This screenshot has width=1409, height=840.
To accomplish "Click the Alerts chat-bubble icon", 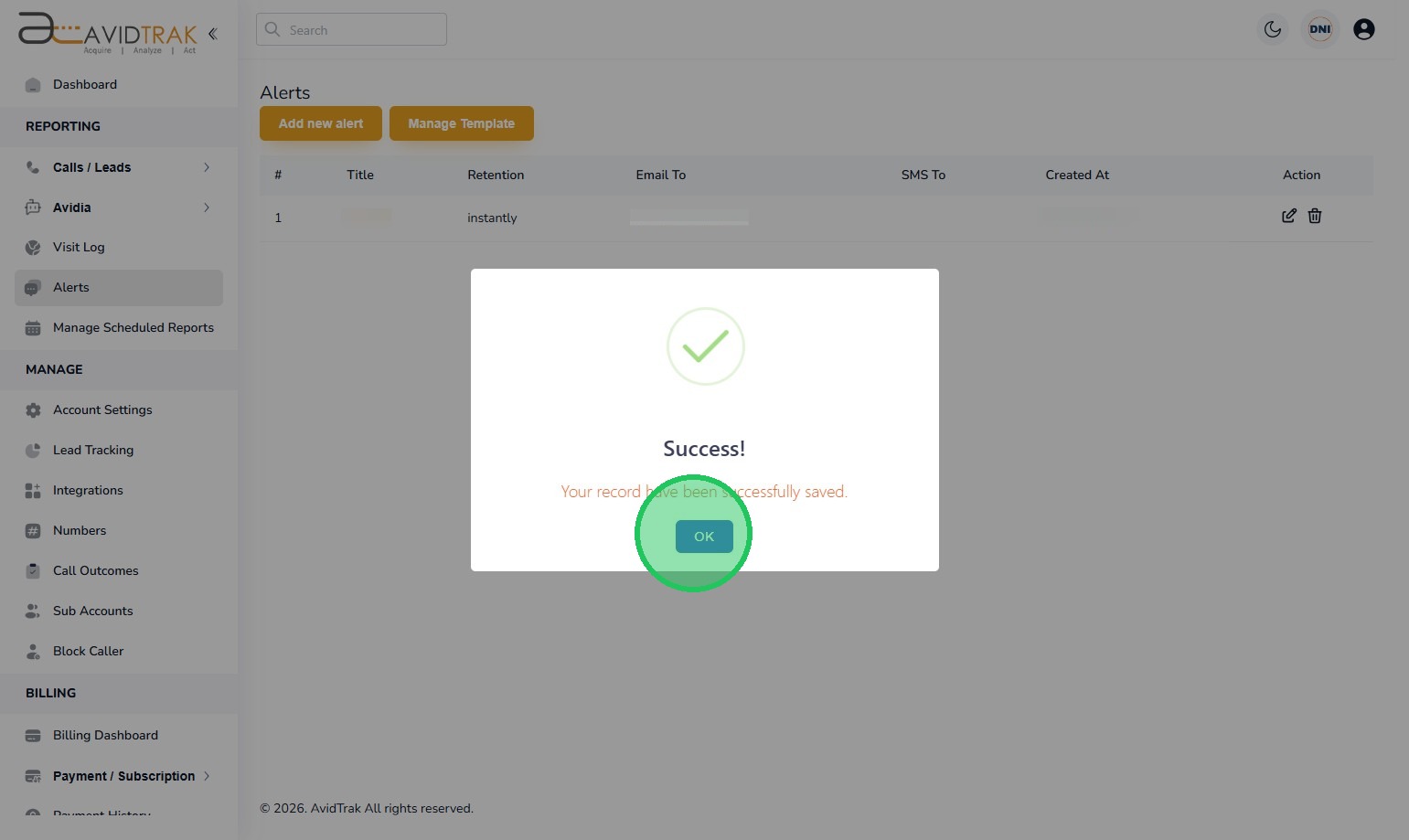I will pyautogui.click(x=33, y=288).
